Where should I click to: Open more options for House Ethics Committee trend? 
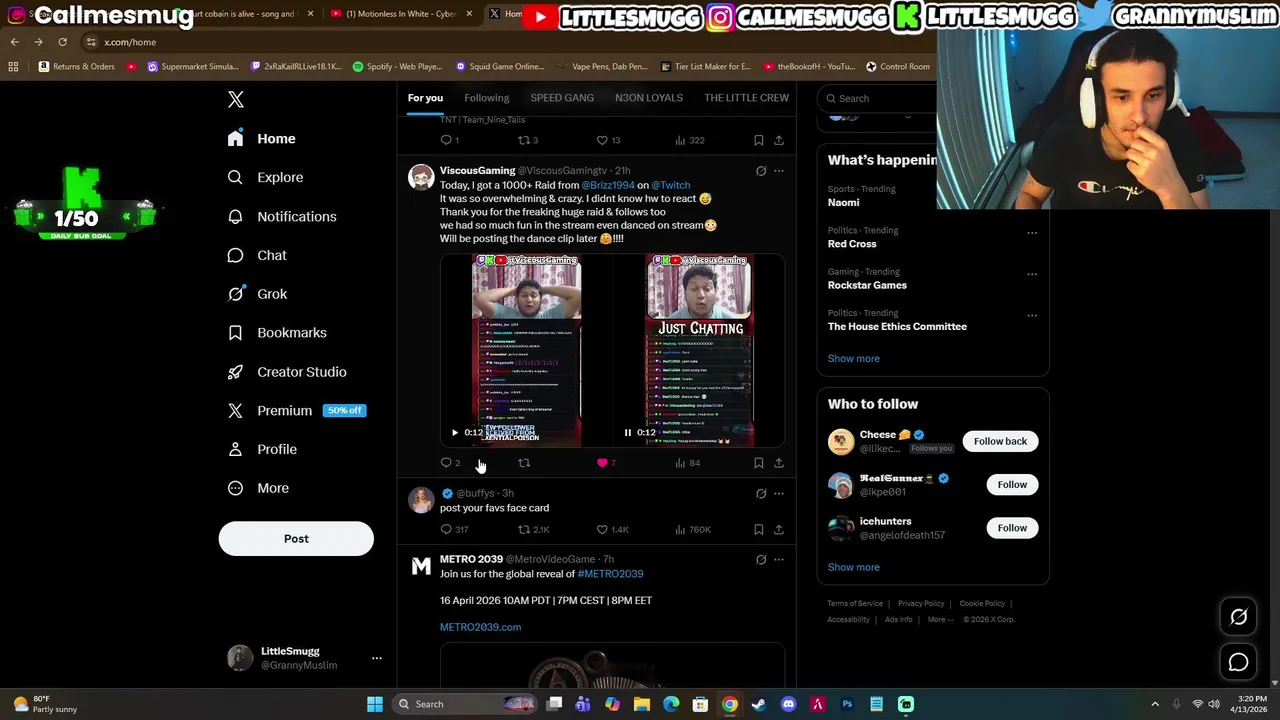pyautogui.click(x=1032, y=315)
